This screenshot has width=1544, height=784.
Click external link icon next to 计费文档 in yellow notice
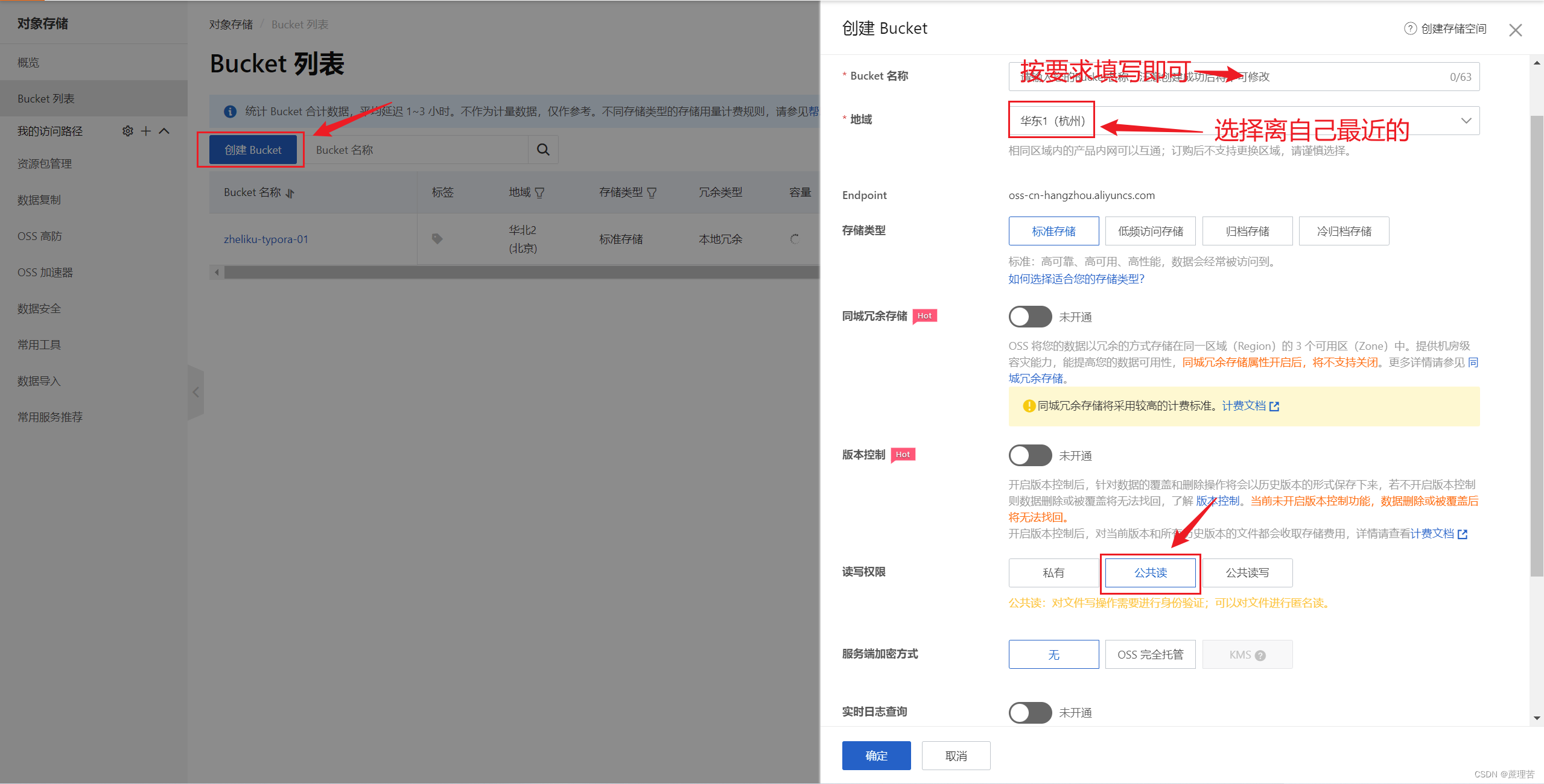pos(1274,406)
